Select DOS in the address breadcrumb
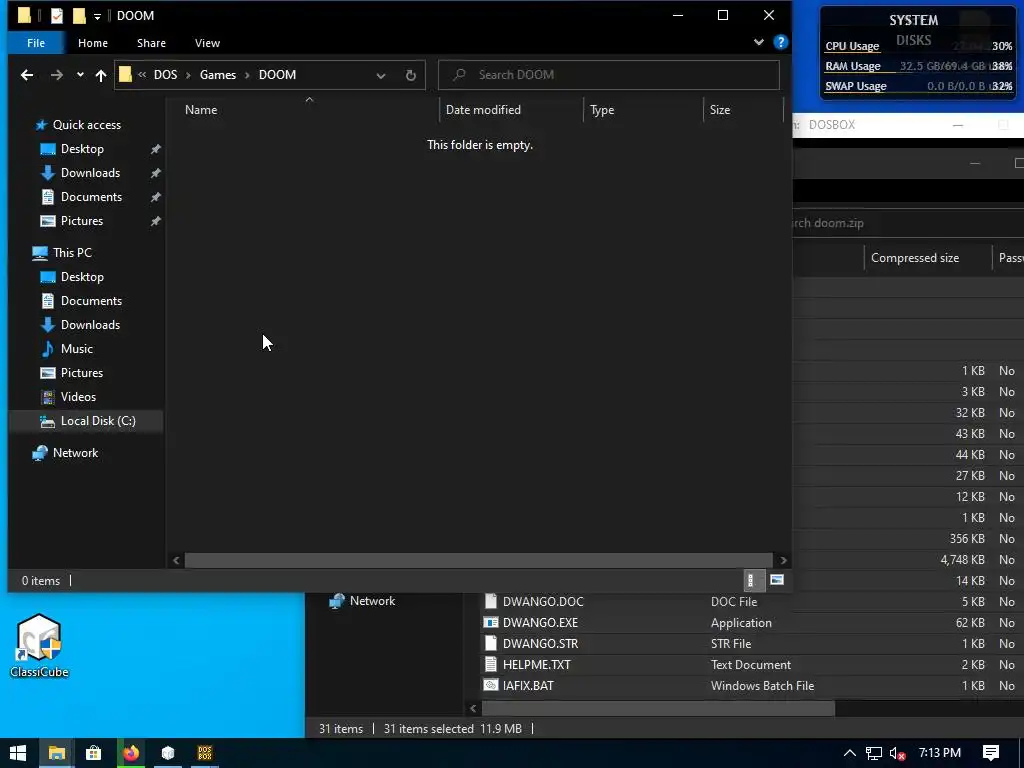 coord(165,75)
